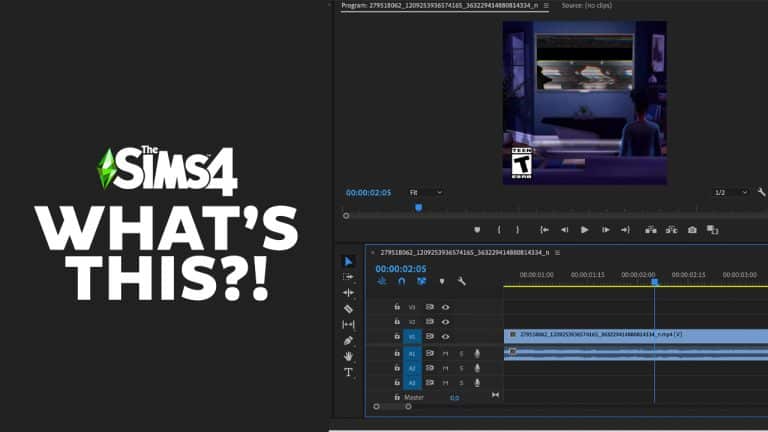
Task: Solo audio track A1
Action: click(461, 353)
